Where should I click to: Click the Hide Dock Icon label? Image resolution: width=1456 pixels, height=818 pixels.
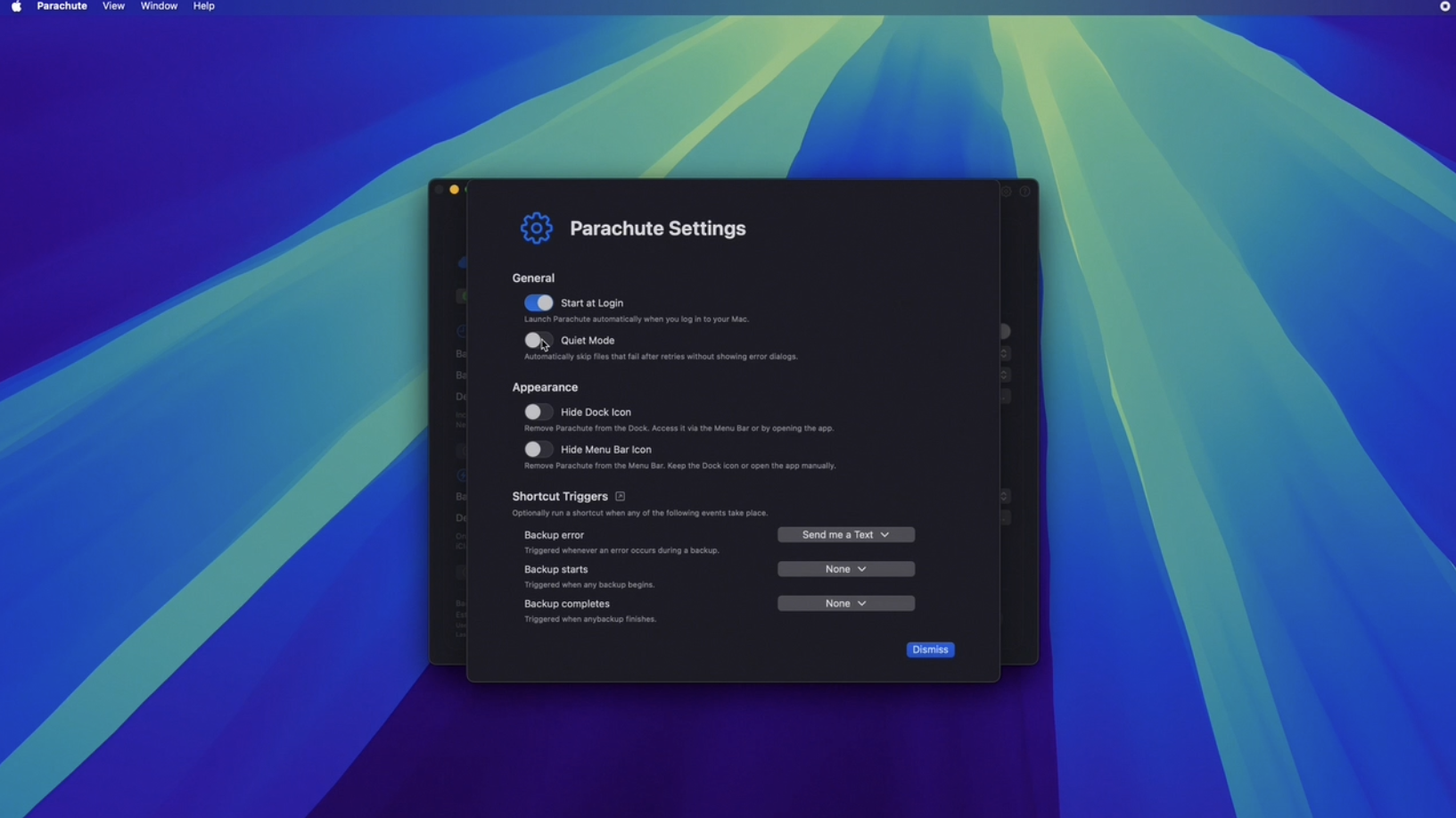click(596, 412)
